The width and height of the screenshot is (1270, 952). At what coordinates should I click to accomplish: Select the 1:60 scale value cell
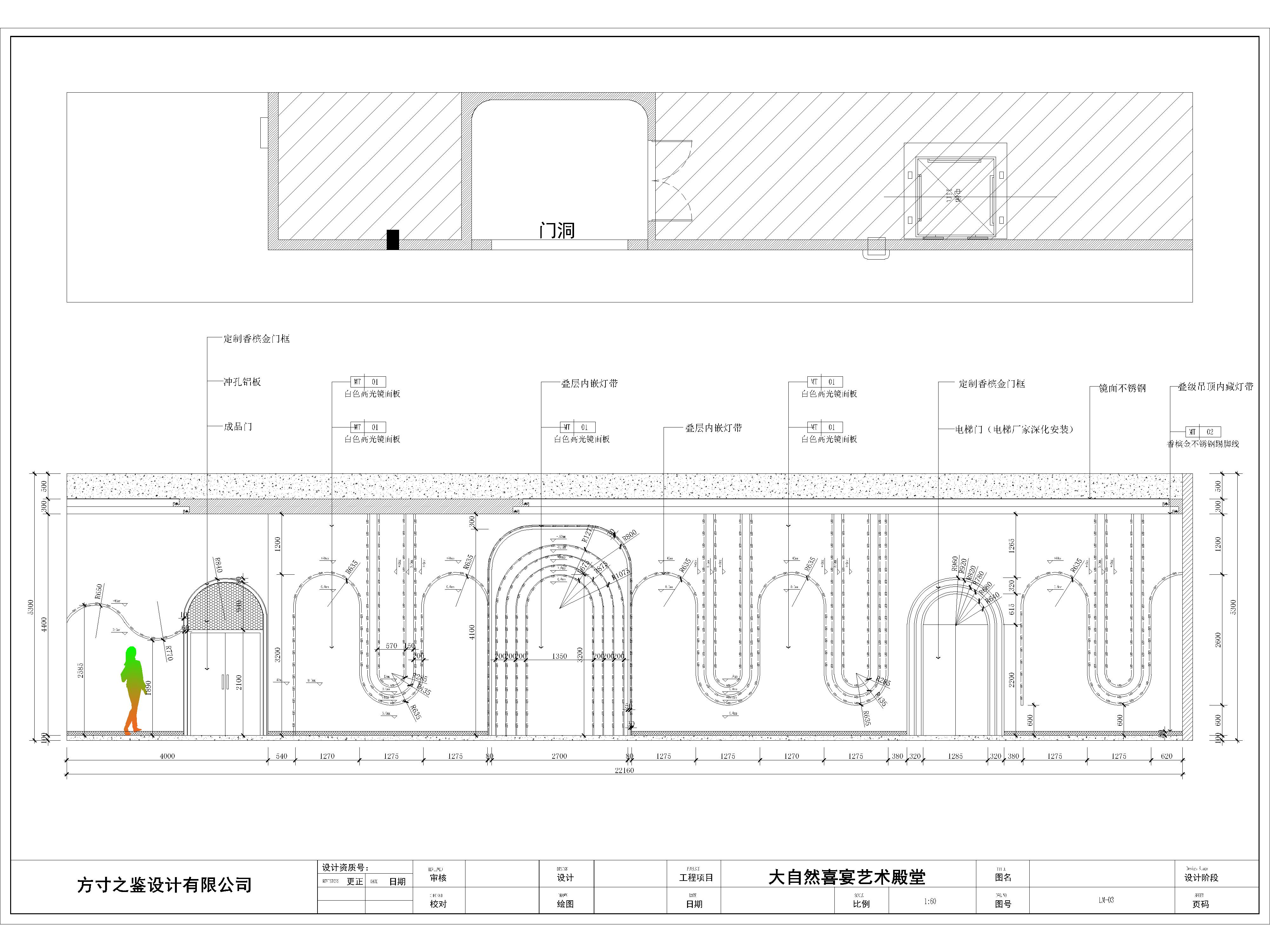click(x=930, y=902)
